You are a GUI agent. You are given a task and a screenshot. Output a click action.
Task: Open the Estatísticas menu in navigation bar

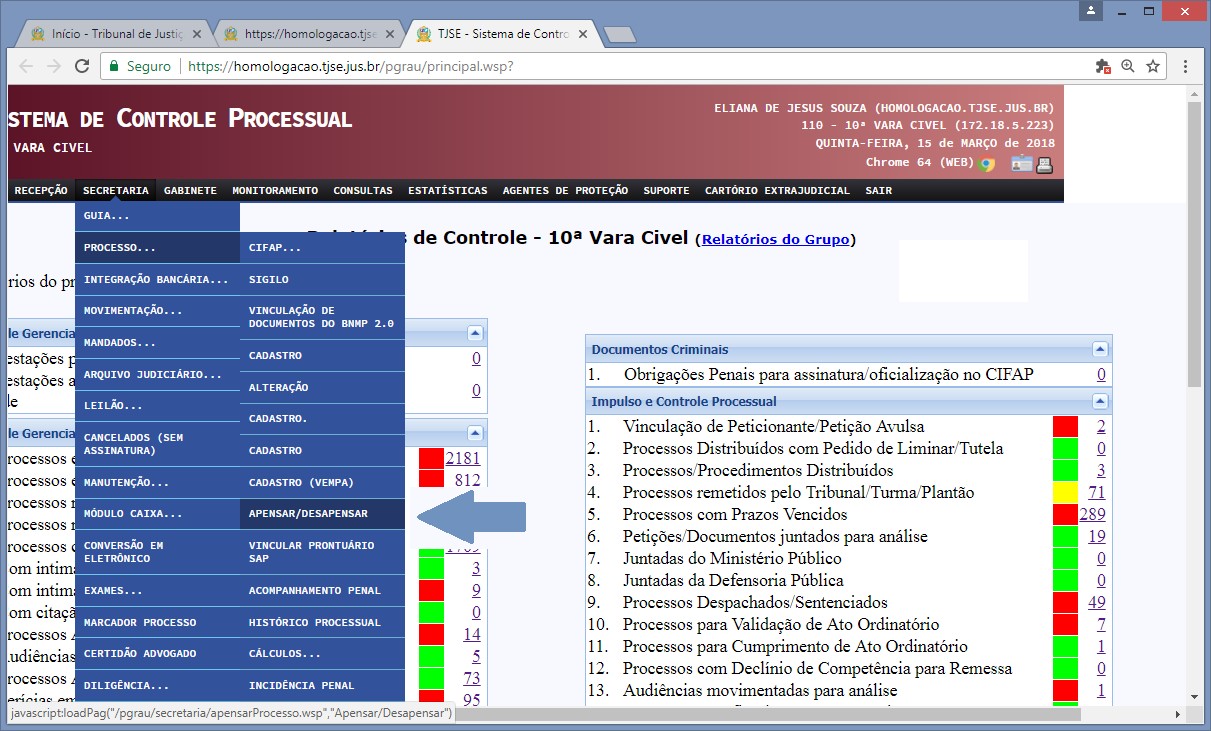coord(447,191)
